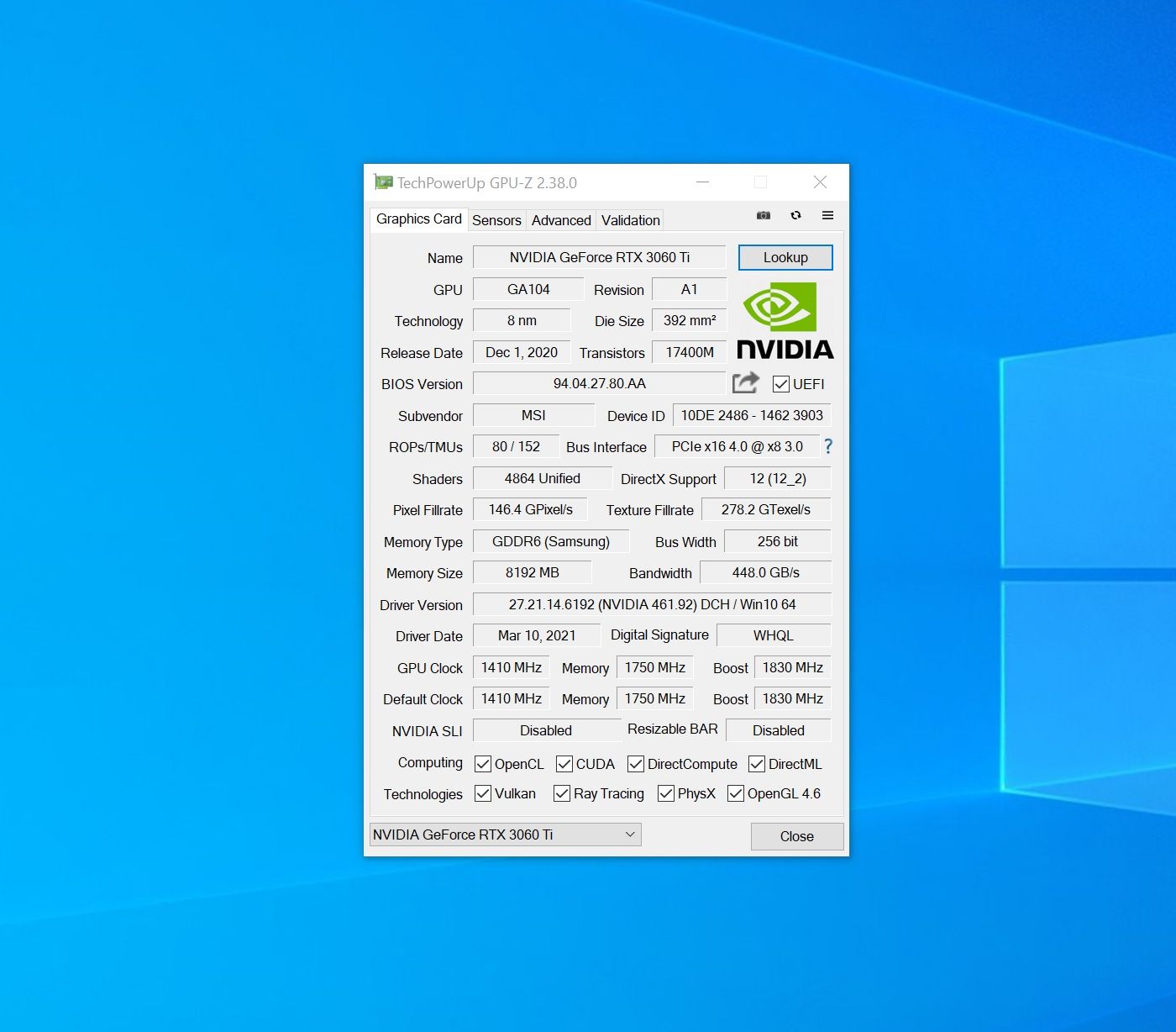This screenshot has width=1176, height=1032.
Task: Open the Validation tab
Action: (x=630, y=220)
